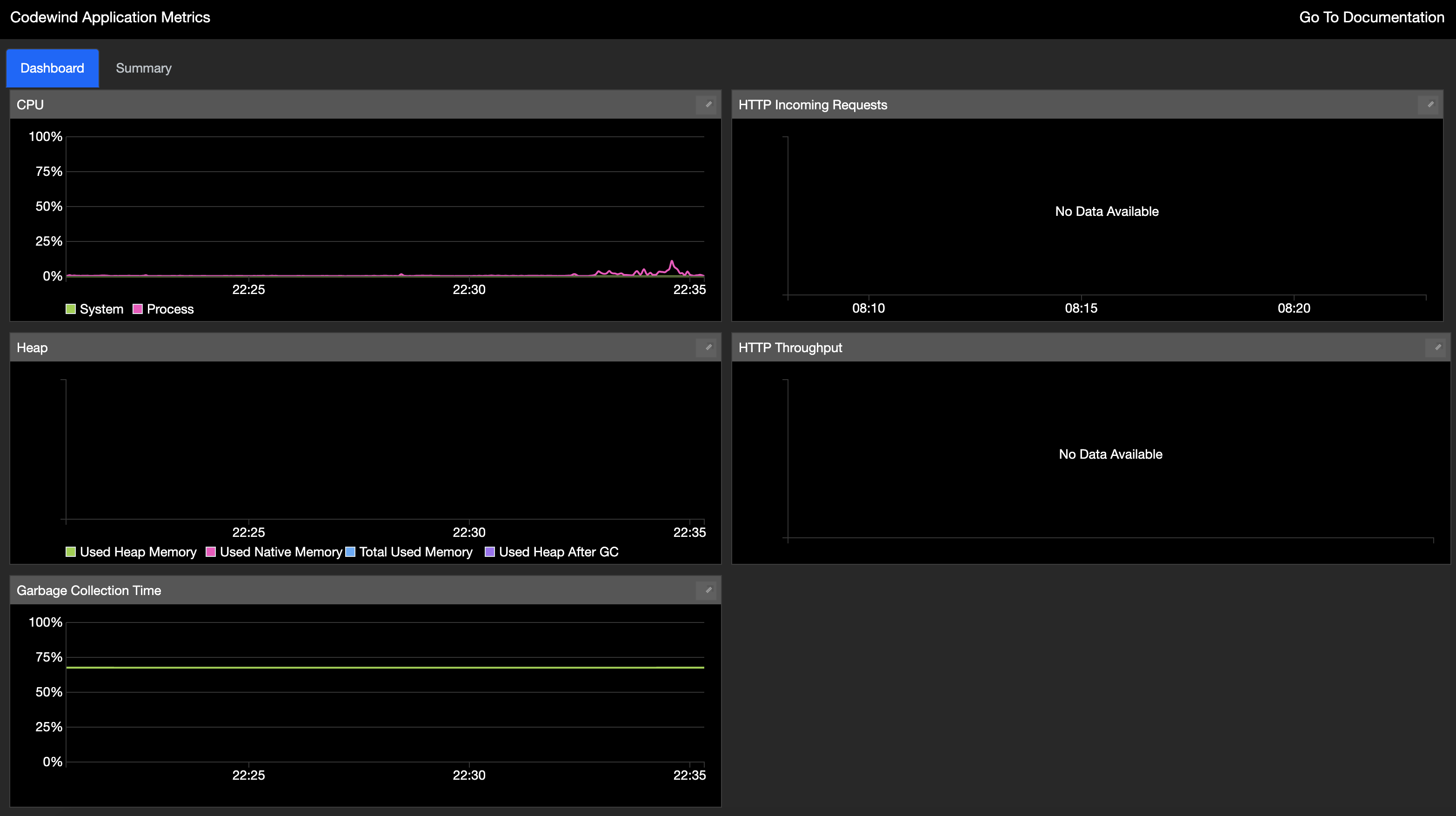Maximize the Heap chart panel
The height and width of the screenshot is (816, 1456).
click(708, 348)
